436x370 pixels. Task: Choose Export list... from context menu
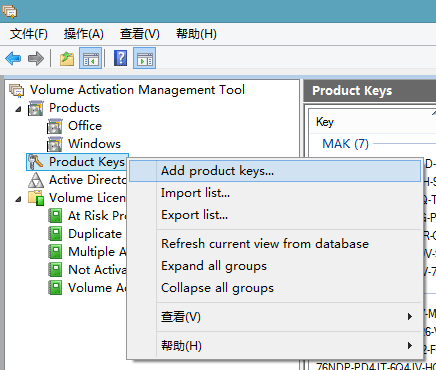tap(275, 215)
